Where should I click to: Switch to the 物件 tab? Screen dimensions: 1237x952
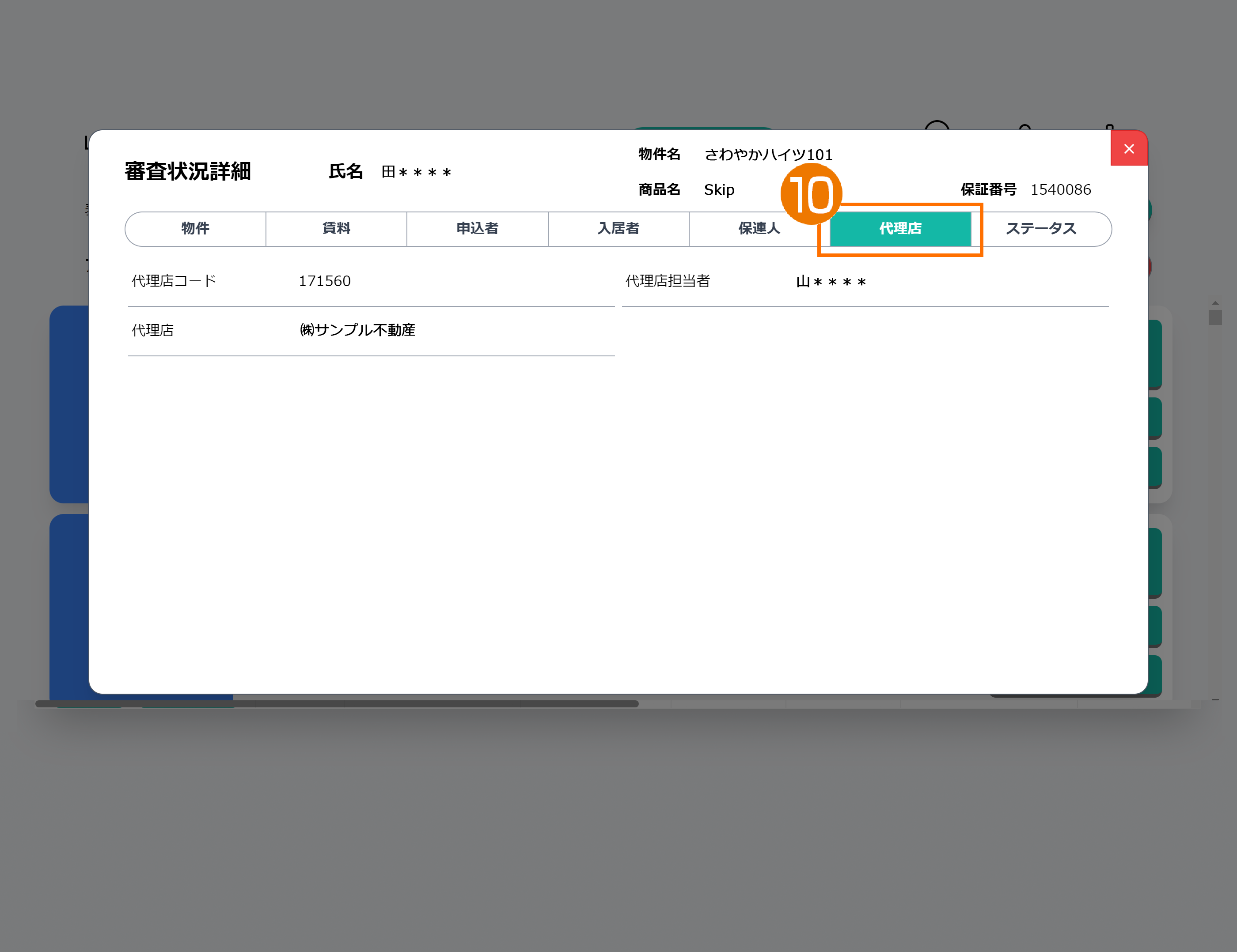195,229
